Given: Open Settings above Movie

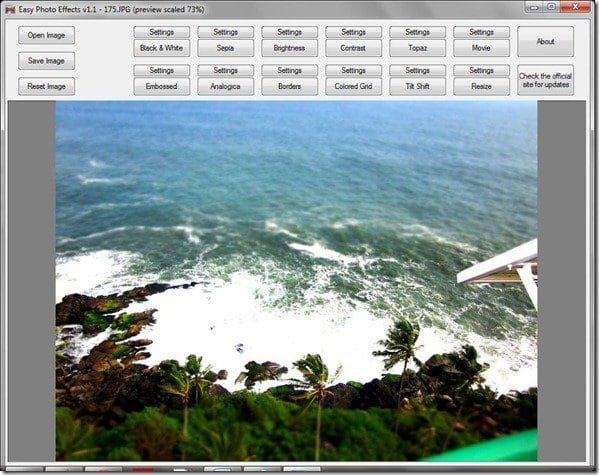Looking at the screenshot, I should 481,32.
